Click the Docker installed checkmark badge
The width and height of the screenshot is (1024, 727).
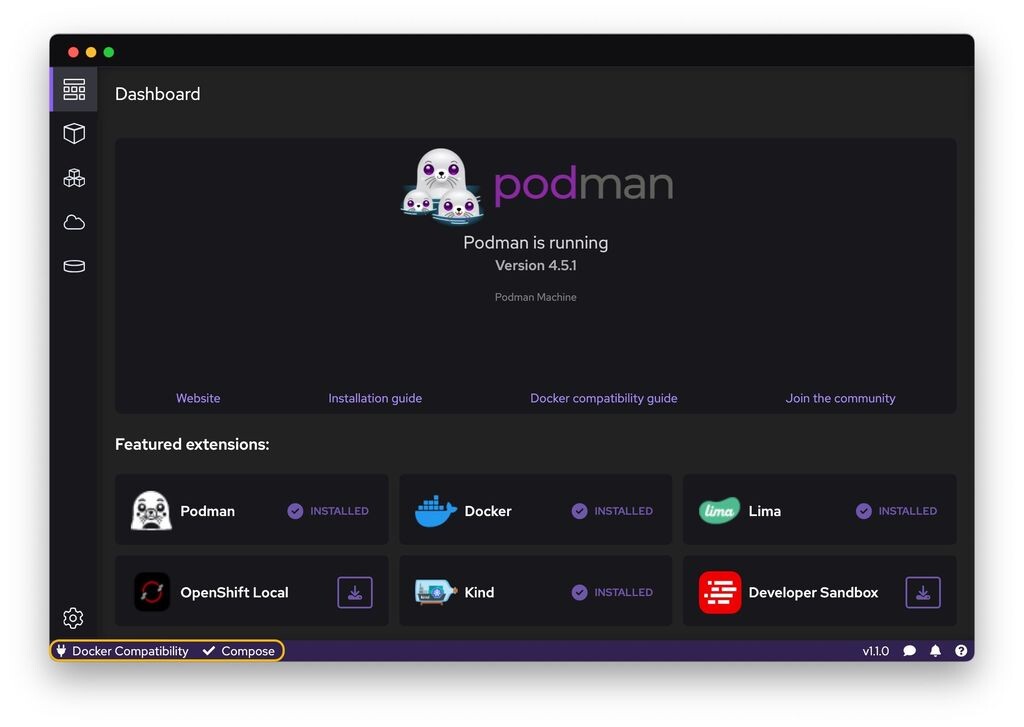coord(579,511)
